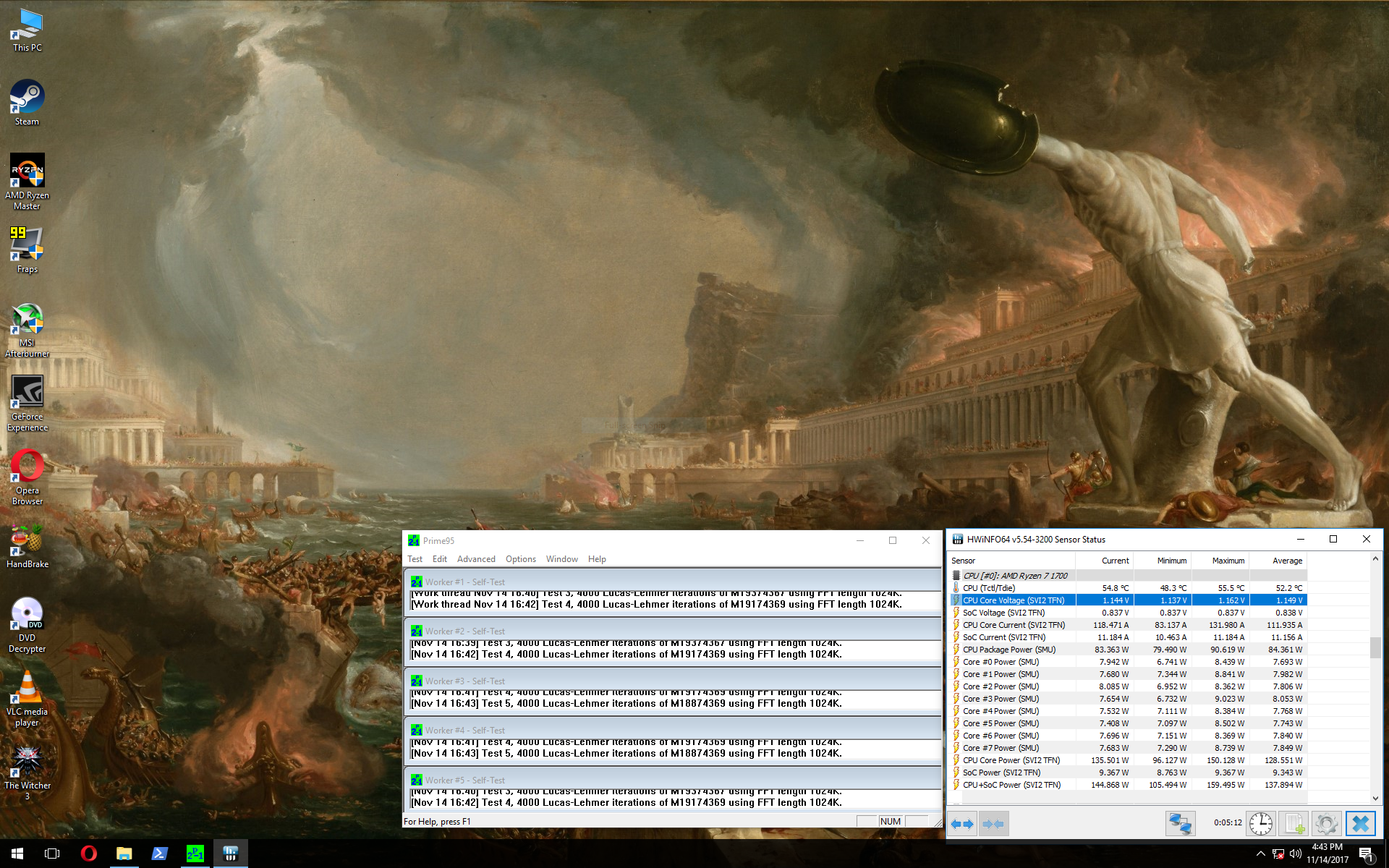Open Prime95 Test menu
This screenshot has height=868, width=1389.
(415, 559)
